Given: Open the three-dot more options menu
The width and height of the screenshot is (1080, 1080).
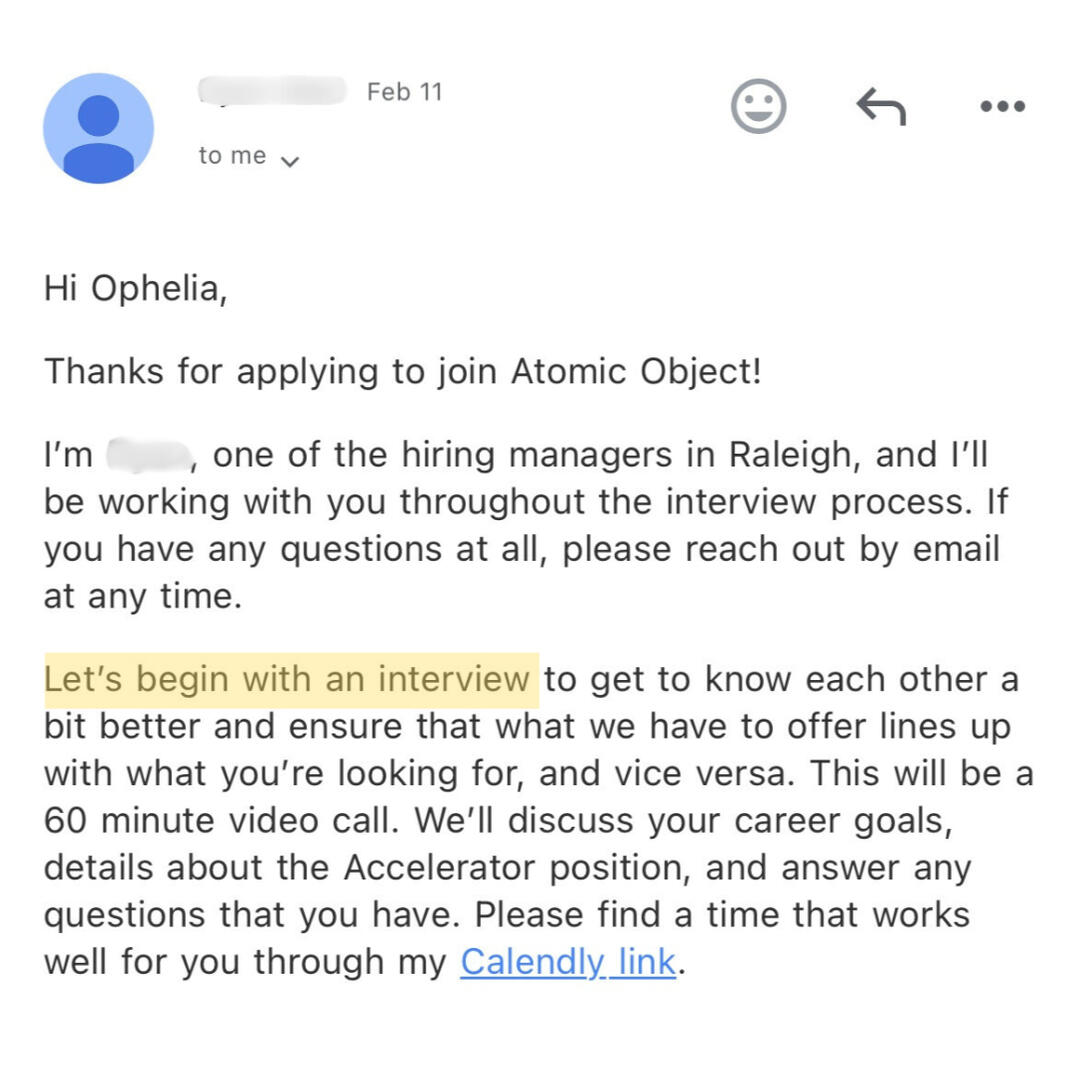Looking at the screenshot, I should coord(1002,106).
